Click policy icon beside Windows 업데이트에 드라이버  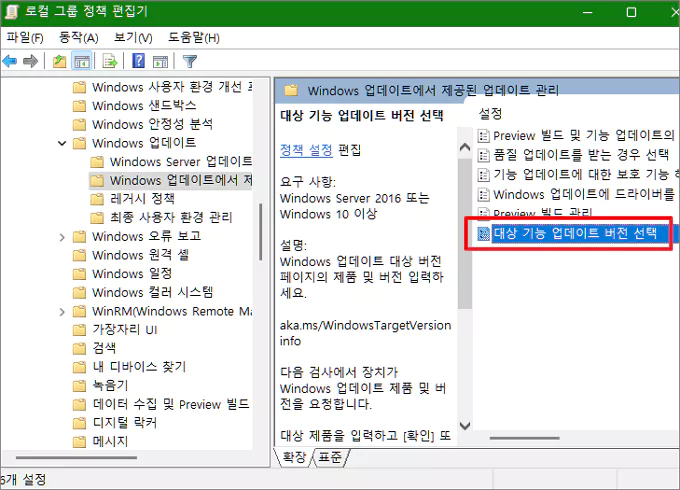point(483,194)
